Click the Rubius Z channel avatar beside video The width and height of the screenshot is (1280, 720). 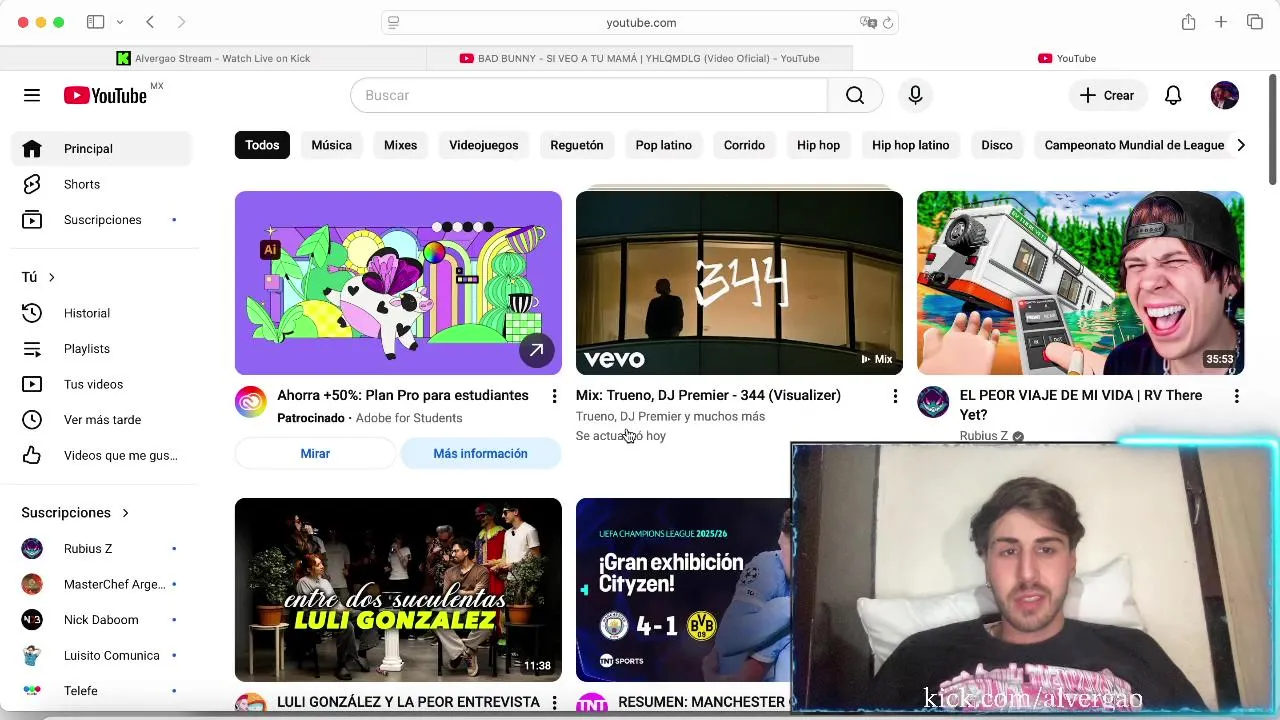click(x=933, y=402)
